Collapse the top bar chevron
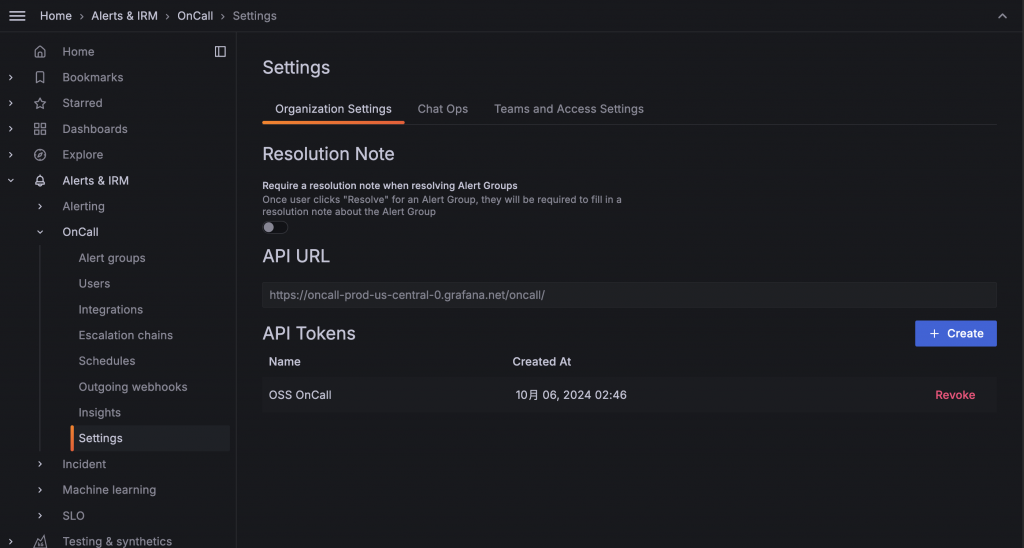Image resolution: width=1024 pixels, height=548 pixels. [x=1002, y=16]
